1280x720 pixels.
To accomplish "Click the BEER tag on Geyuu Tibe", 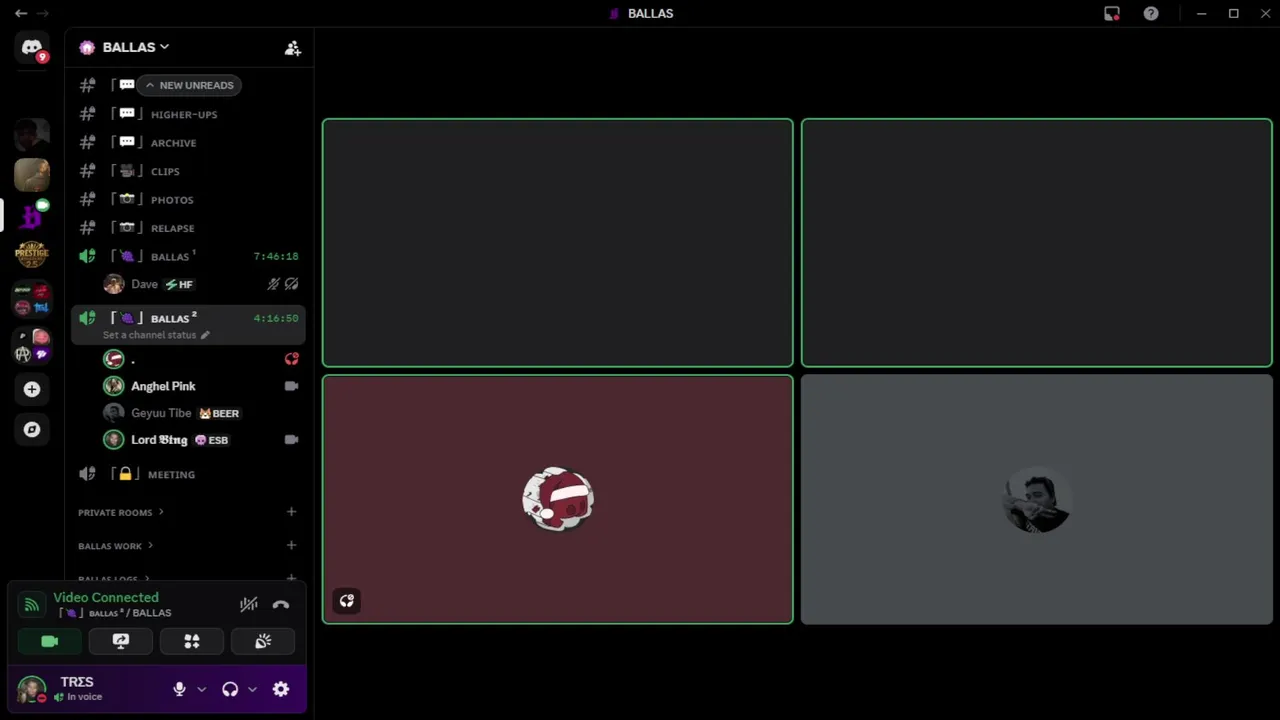I will click(x=219, y=413).
